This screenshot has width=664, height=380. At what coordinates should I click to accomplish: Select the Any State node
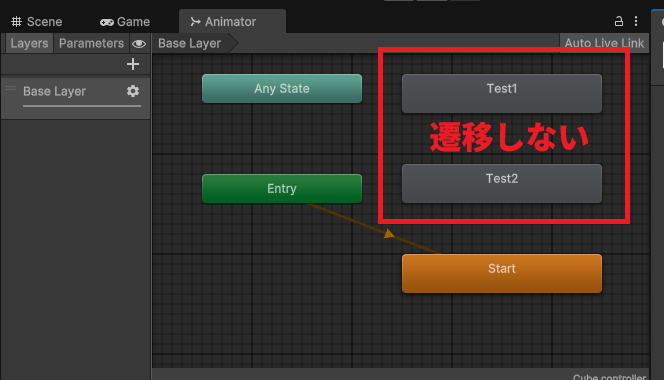[282, 89]
